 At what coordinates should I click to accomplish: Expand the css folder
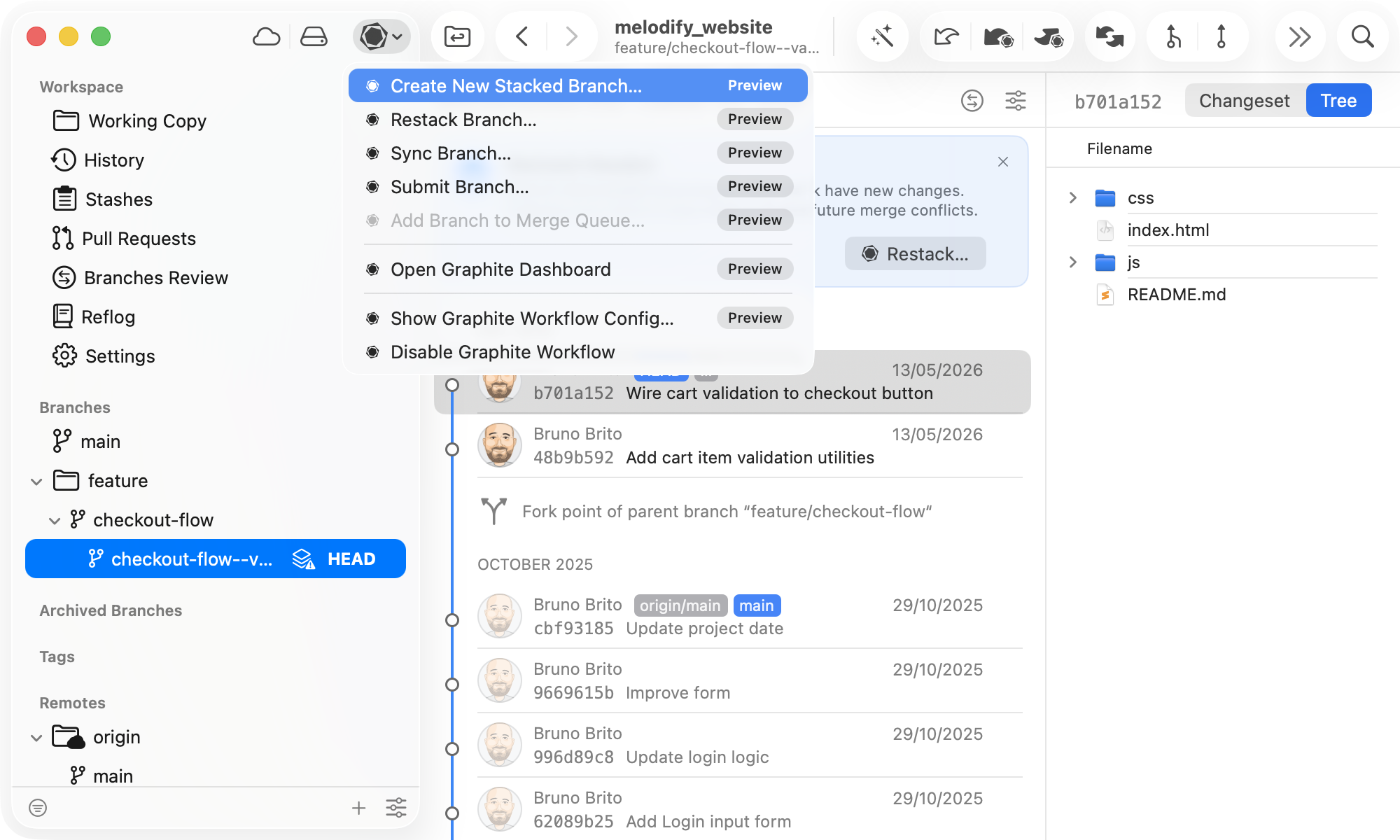[x=1072, y=198]
